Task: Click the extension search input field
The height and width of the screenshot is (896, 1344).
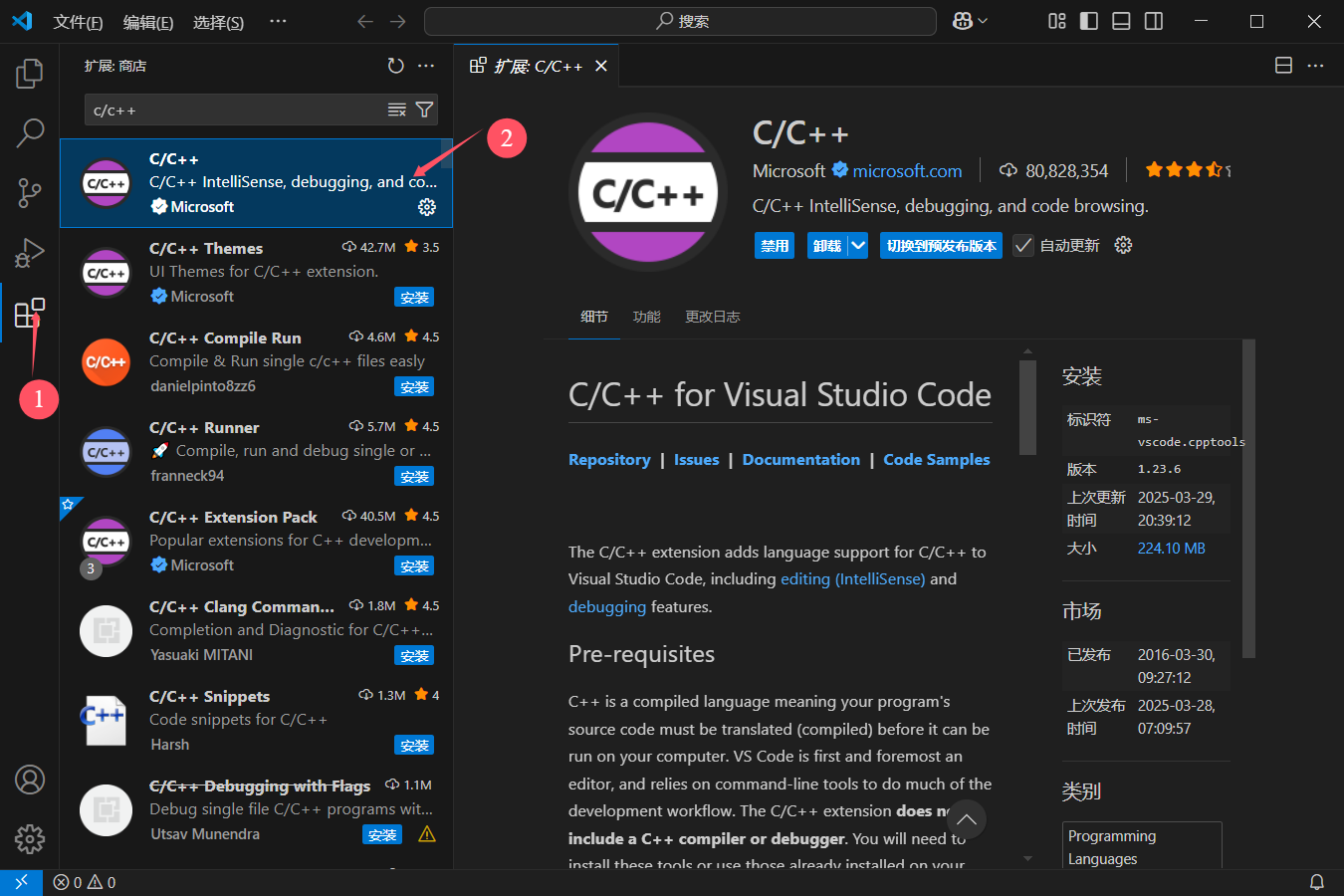Action: [237, 110]
